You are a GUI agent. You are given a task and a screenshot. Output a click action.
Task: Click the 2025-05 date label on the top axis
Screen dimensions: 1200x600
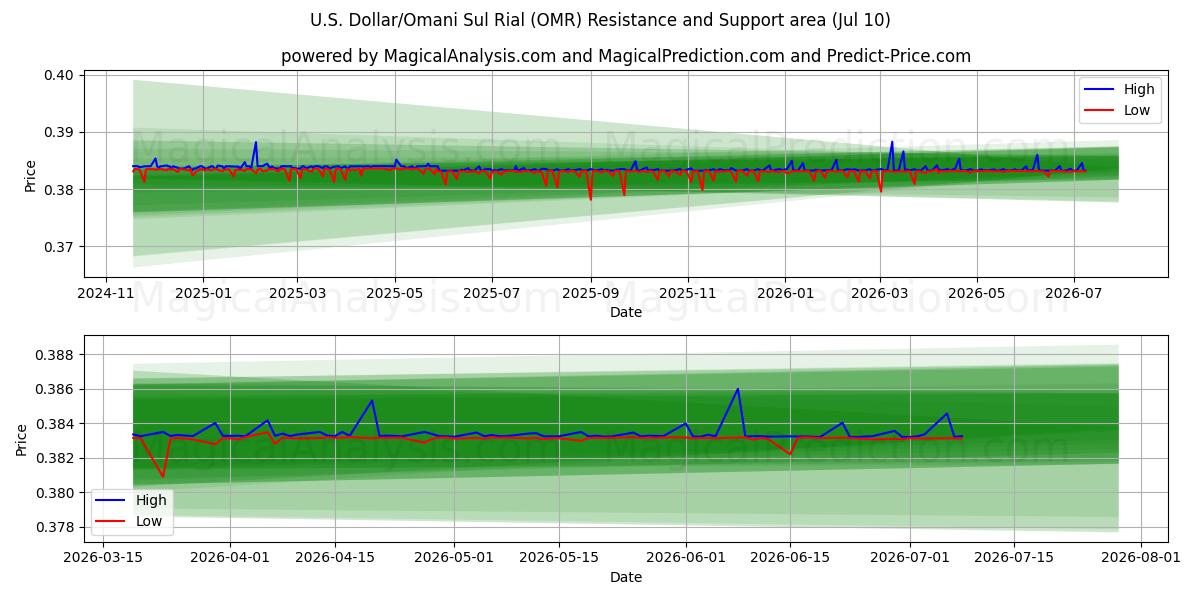(x=395, y=294)
